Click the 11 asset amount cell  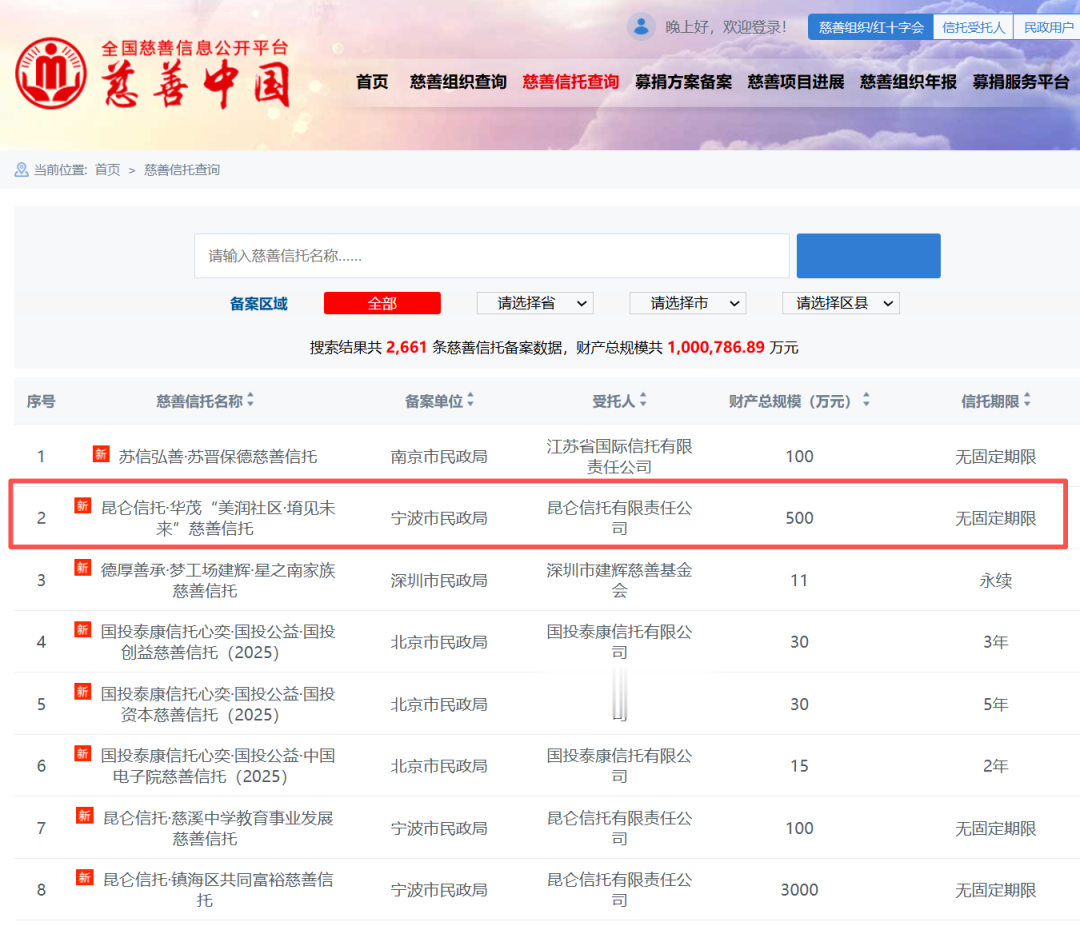tap(799, 580)
